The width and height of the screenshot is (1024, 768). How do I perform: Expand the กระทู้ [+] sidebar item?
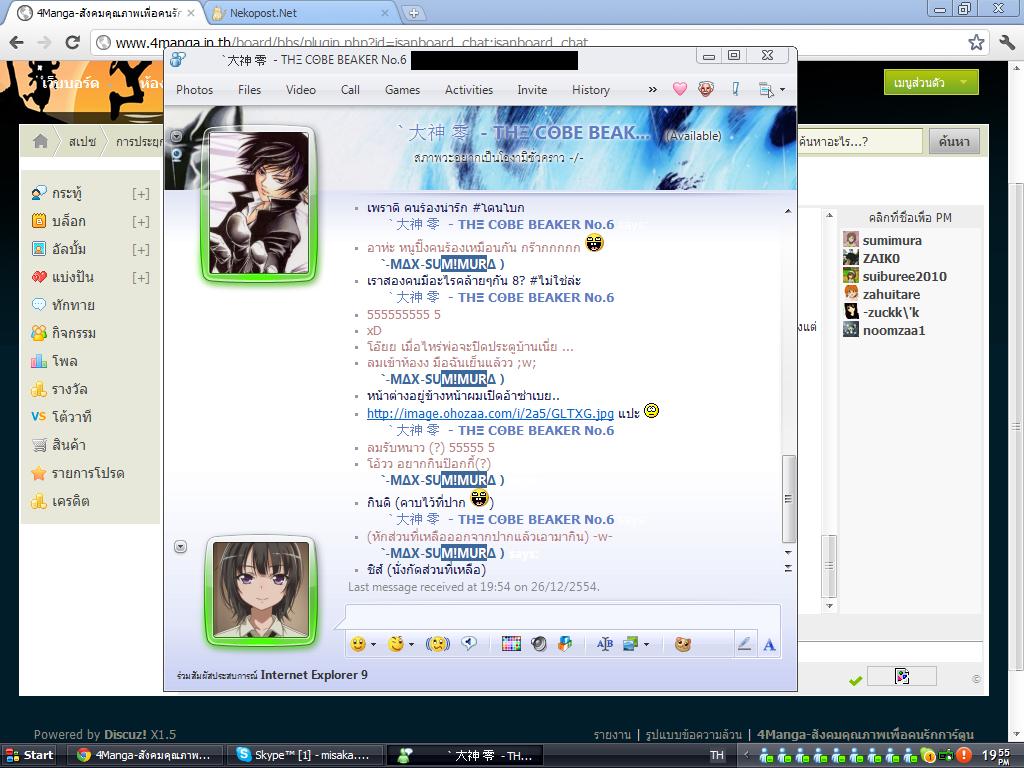pos(140,193)
